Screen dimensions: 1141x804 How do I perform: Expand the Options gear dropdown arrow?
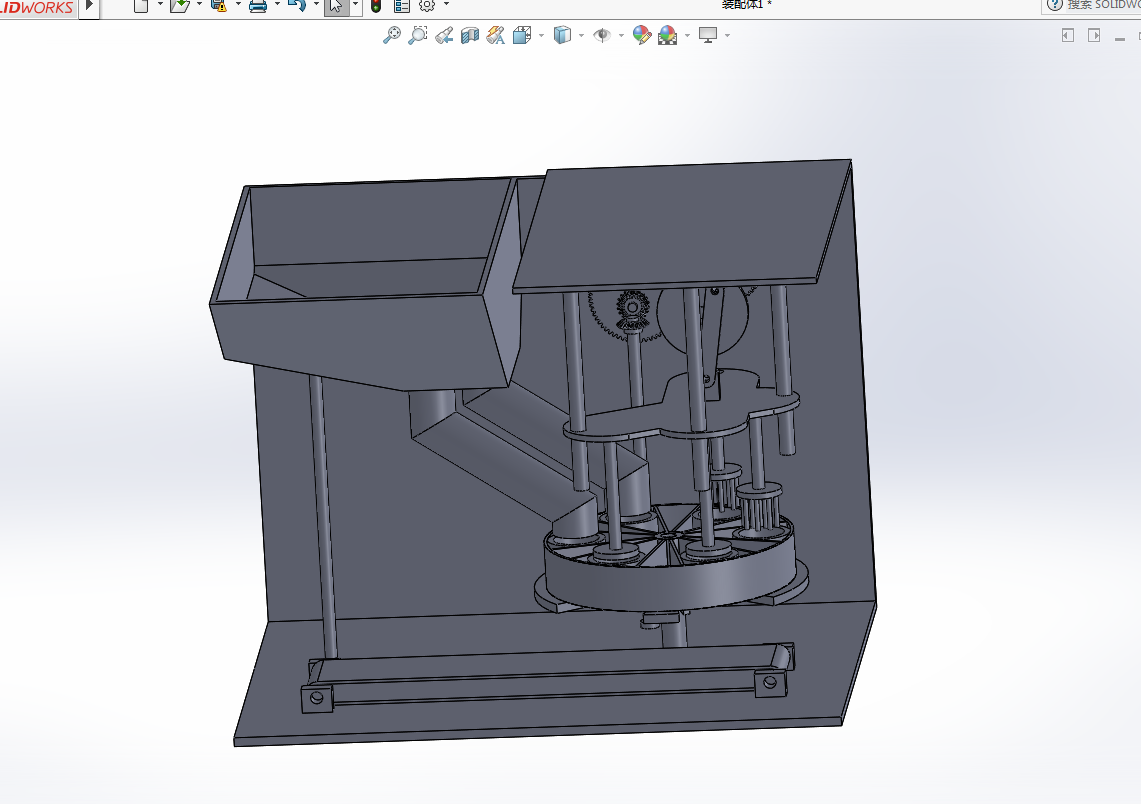pos(446,4)
